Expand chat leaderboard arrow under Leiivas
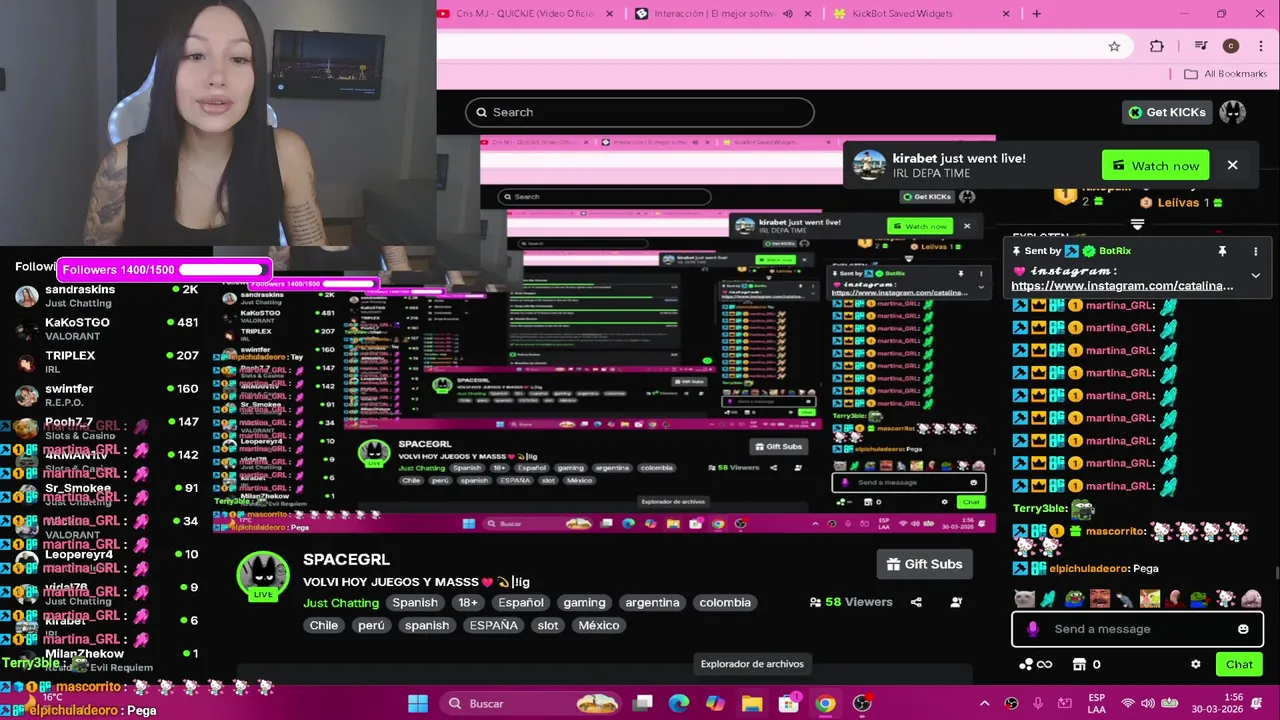The image size is (1280, 720). pyautogui.click(x=1137, y=225)
